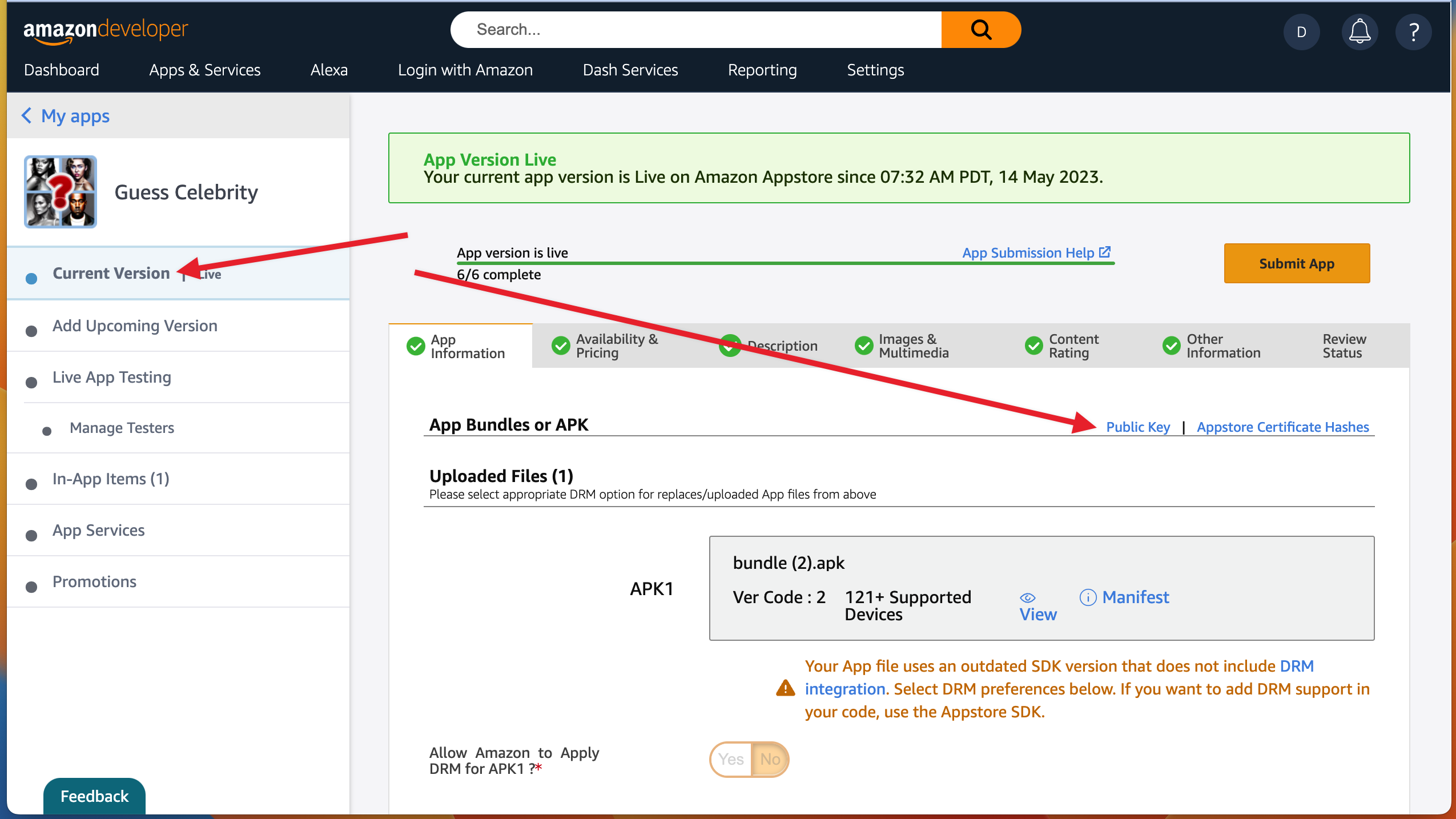The width and height of the screenshot is (1456, 819).
Task: Click the eye View icon for APK1
Action: (1027, 598)
